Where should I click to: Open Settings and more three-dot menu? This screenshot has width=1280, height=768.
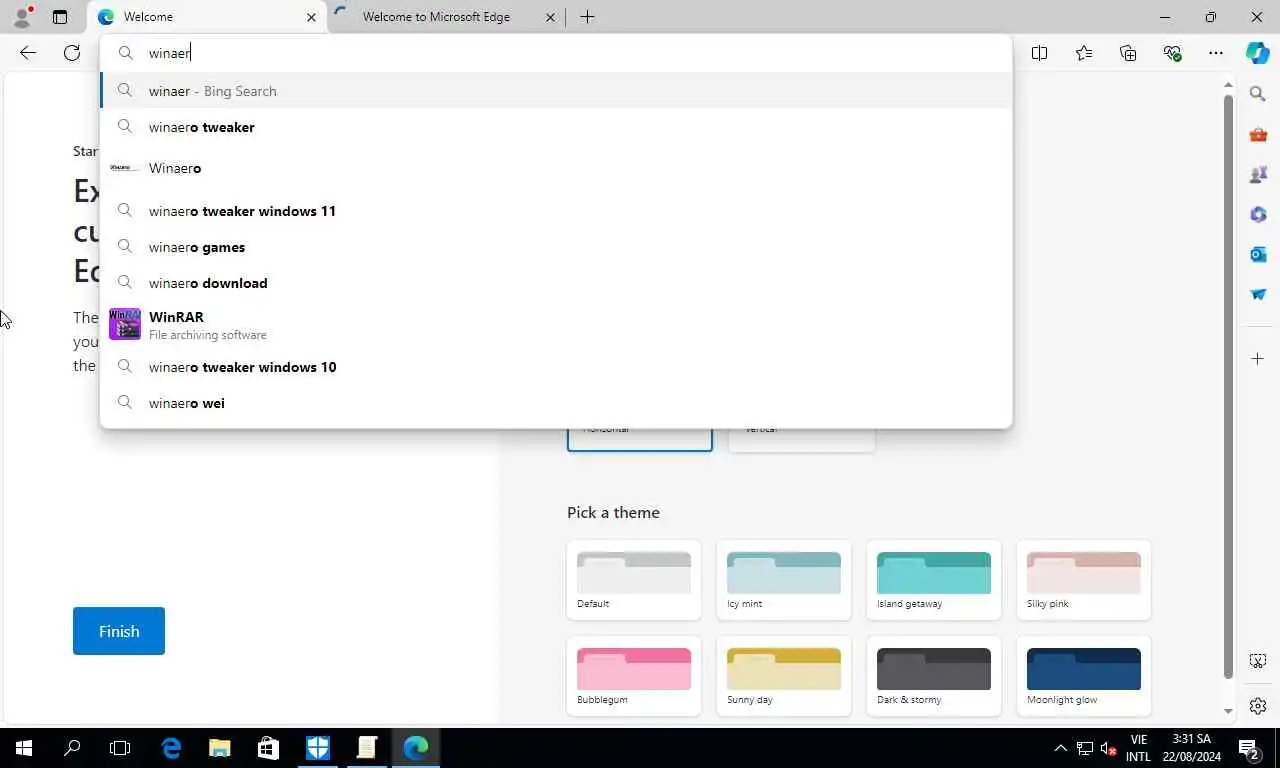coord(1216,53)
